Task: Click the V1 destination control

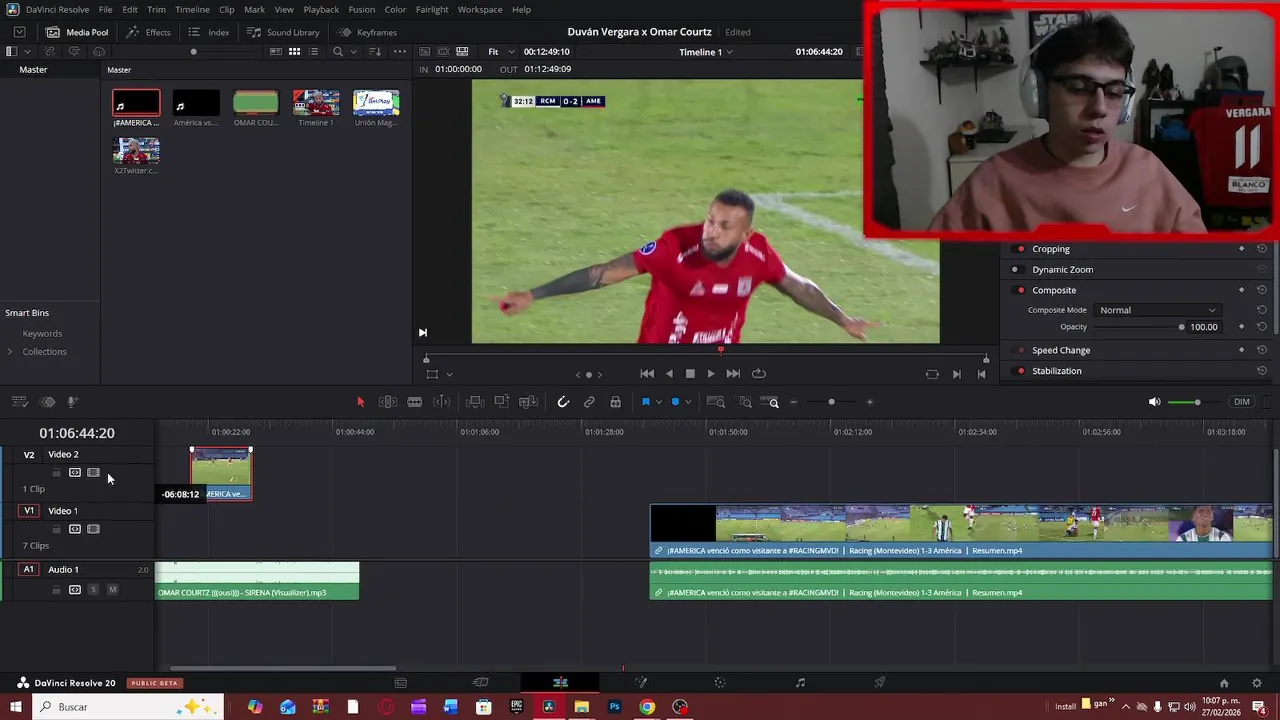Action: [x=29, y=511]
